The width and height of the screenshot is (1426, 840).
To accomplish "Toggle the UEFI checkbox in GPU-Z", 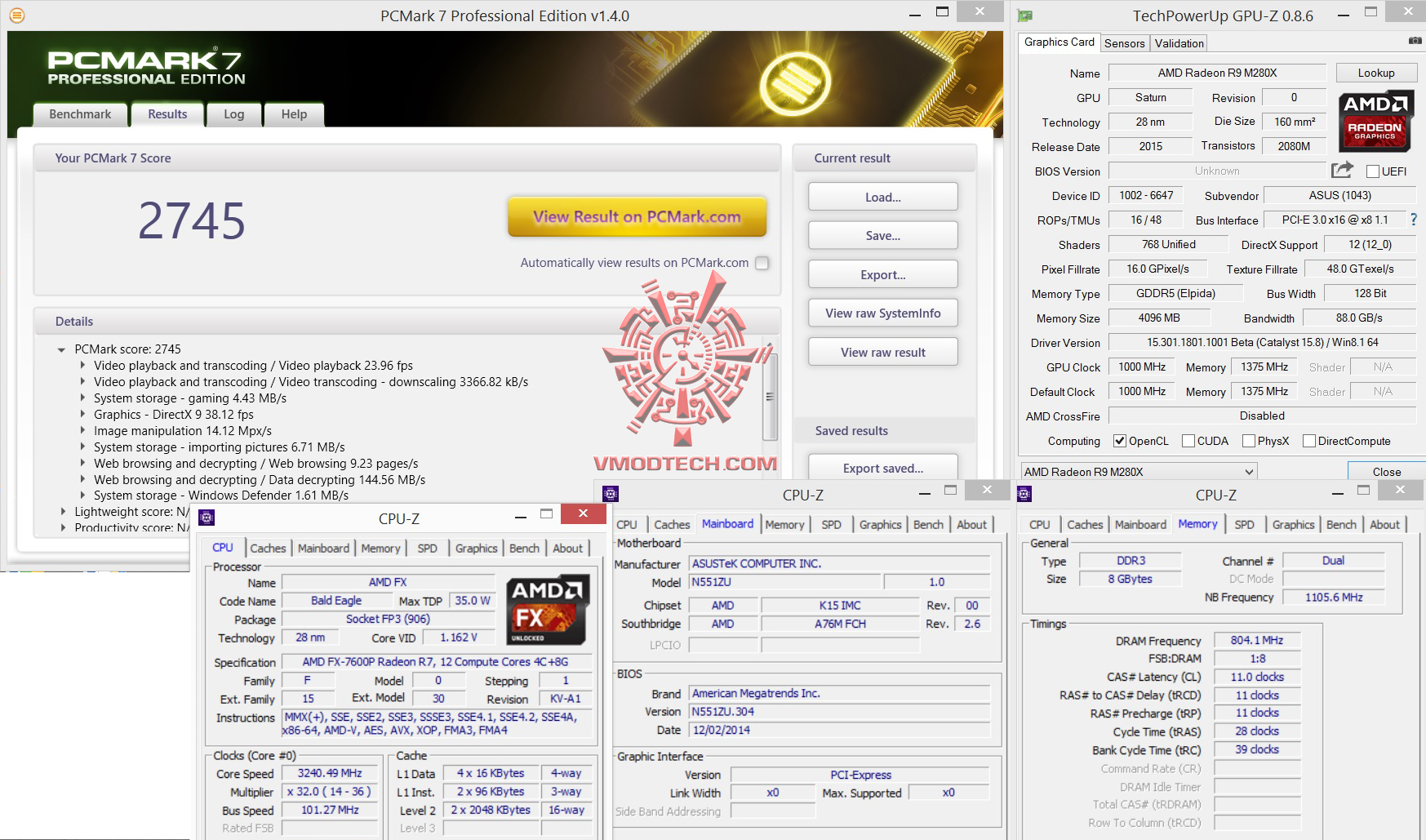I will 1373,171.
